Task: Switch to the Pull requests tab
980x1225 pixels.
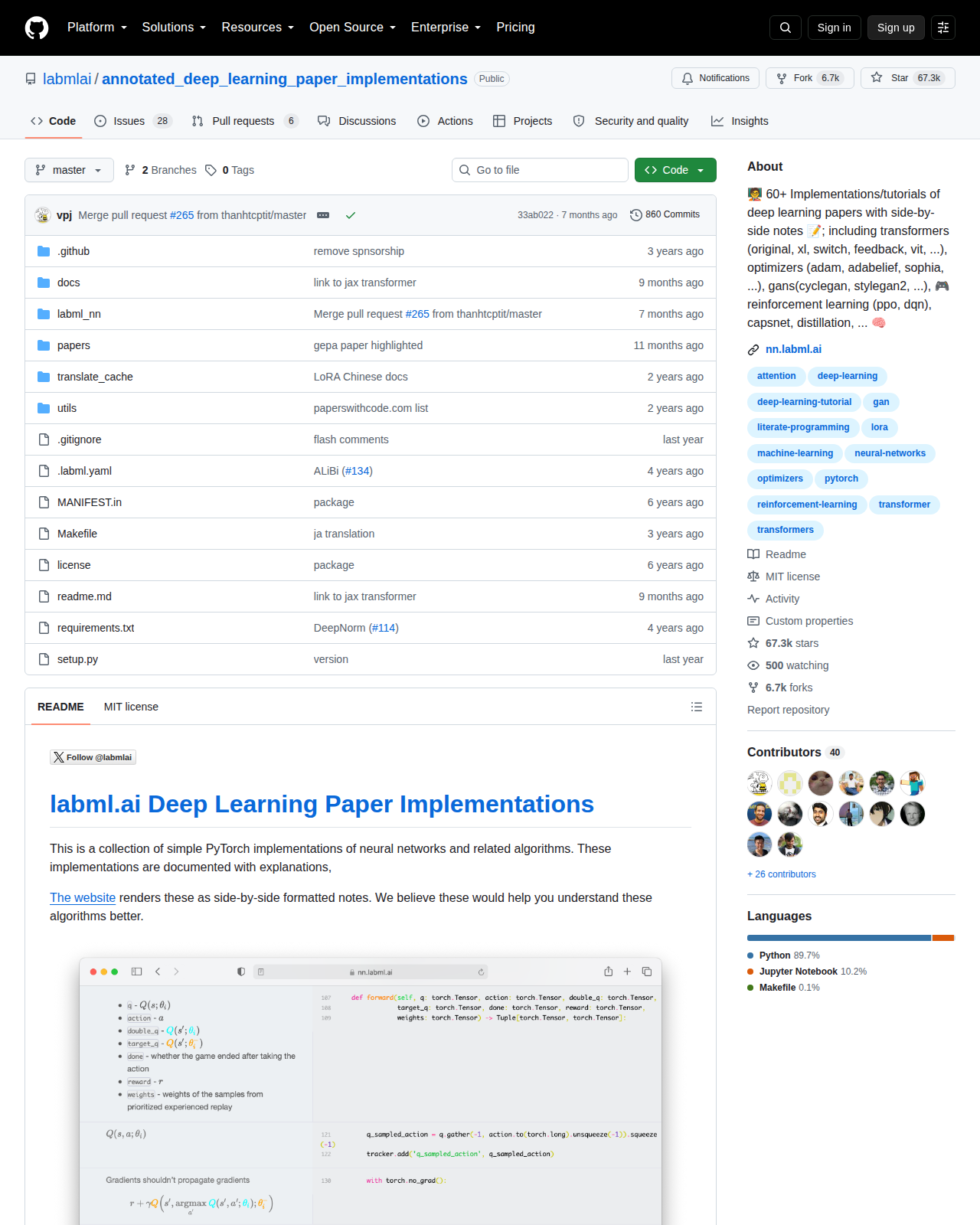Action: pyautogui.click(x=244, y=121)
